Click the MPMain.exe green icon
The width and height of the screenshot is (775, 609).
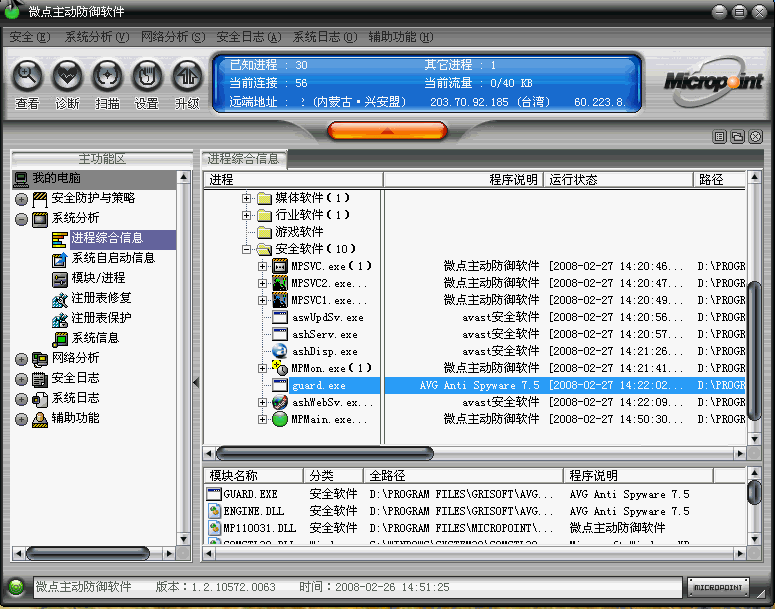click(x=280, y=419)
